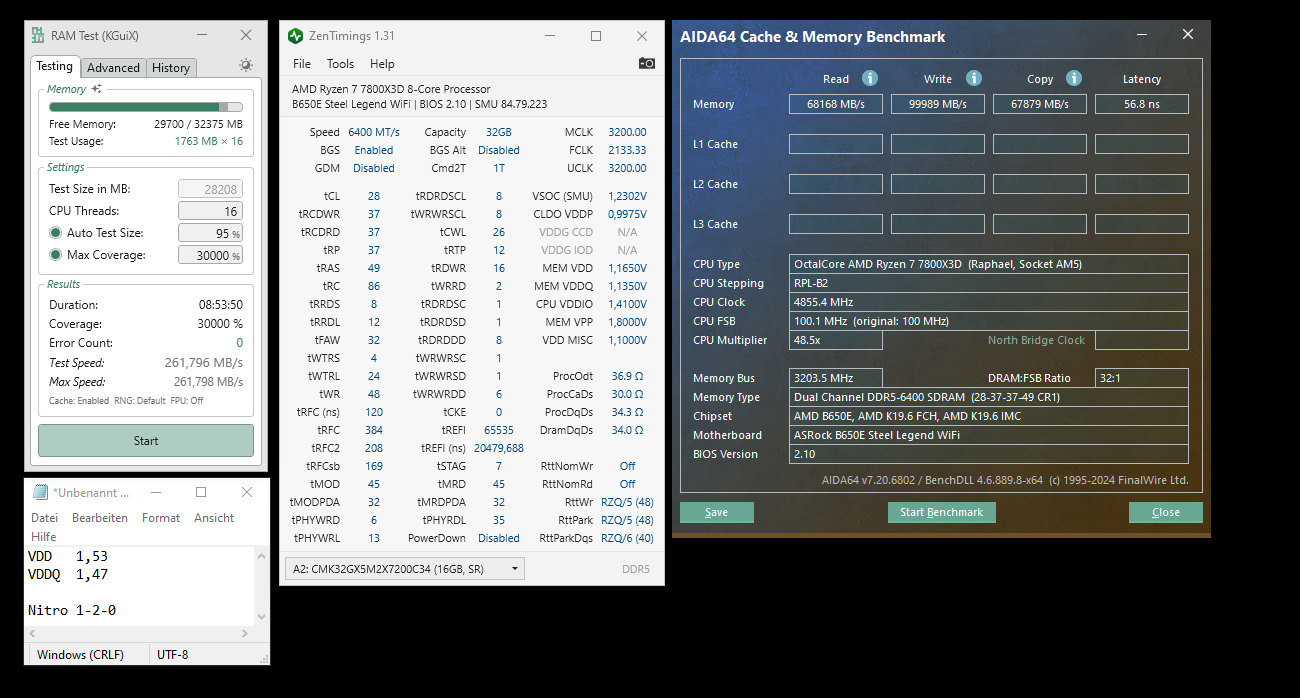Click the Motherboard value ASRock B650E Steel Legend
This screenshot has width=1300, height=698.
(989, 435)
